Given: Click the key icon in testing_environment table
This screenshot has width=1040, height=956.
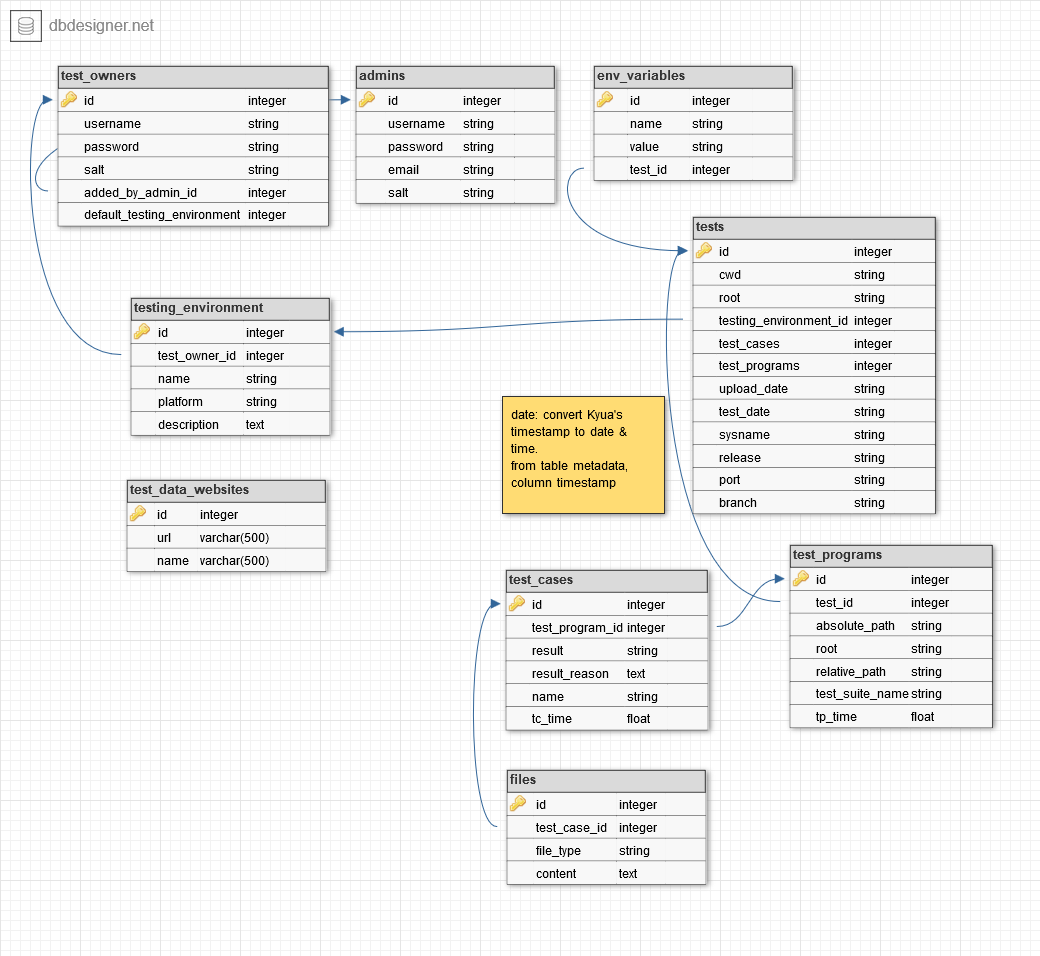Looking at the screenshot, I should pyautogui.click(x=142, y=332).
